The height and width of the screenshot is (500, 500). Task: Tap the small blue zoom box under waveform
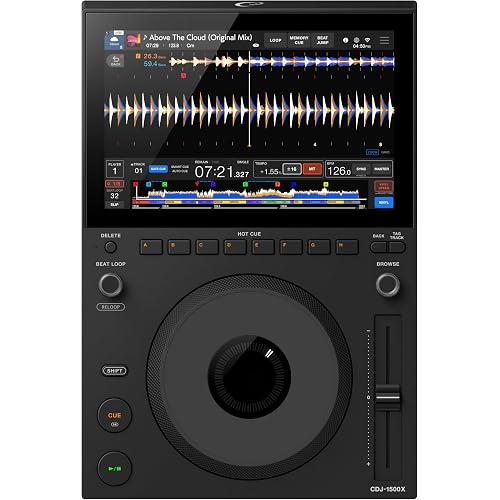pos(372,152)
